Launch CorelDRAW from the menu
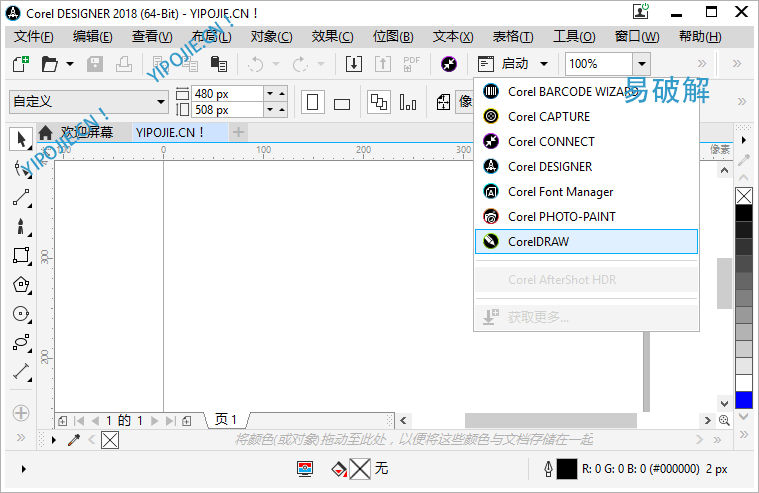 tap(586, 241)
